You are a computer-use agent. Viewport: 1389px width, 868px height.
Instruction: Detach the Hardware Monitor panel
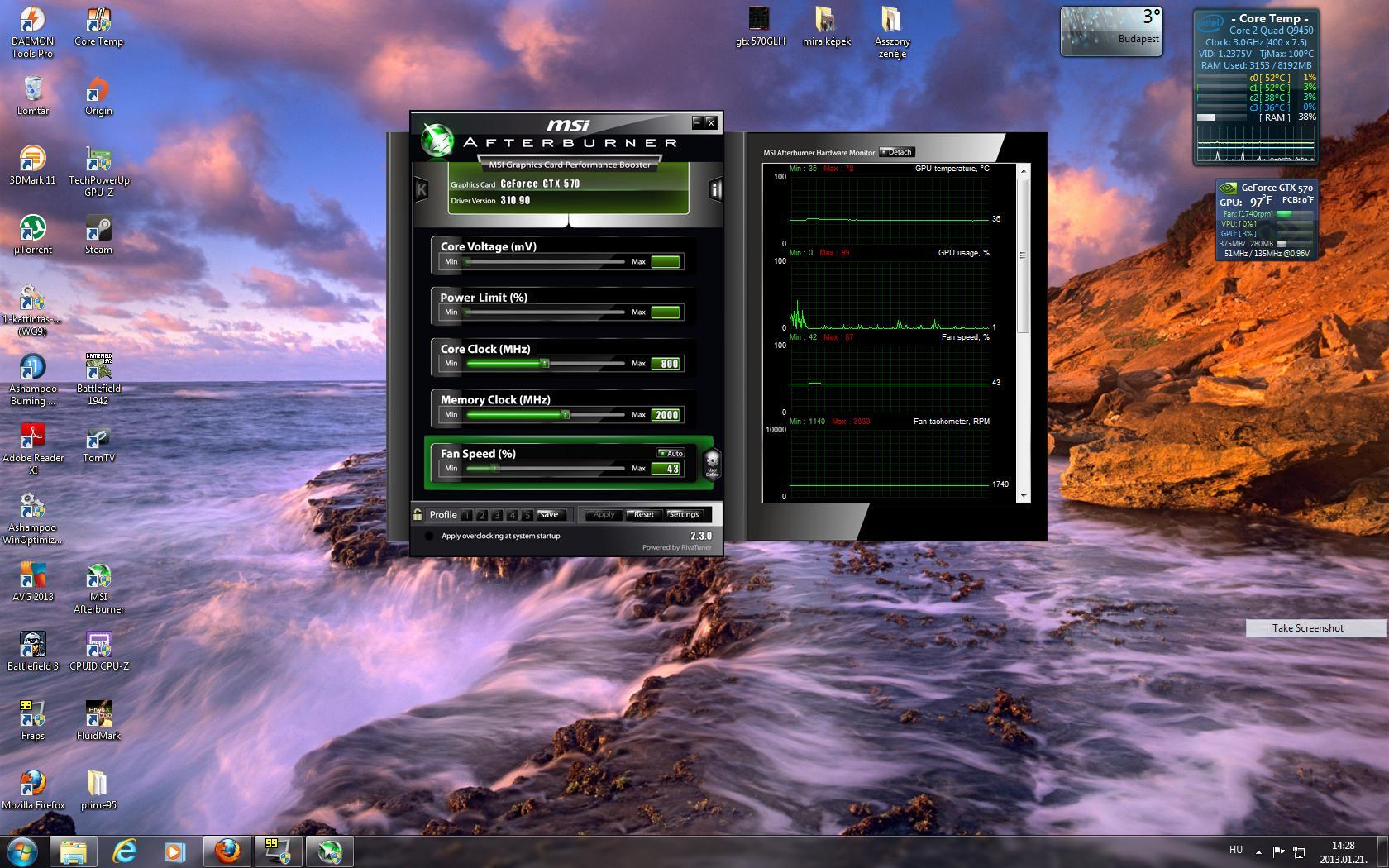(x=896, y=152)
